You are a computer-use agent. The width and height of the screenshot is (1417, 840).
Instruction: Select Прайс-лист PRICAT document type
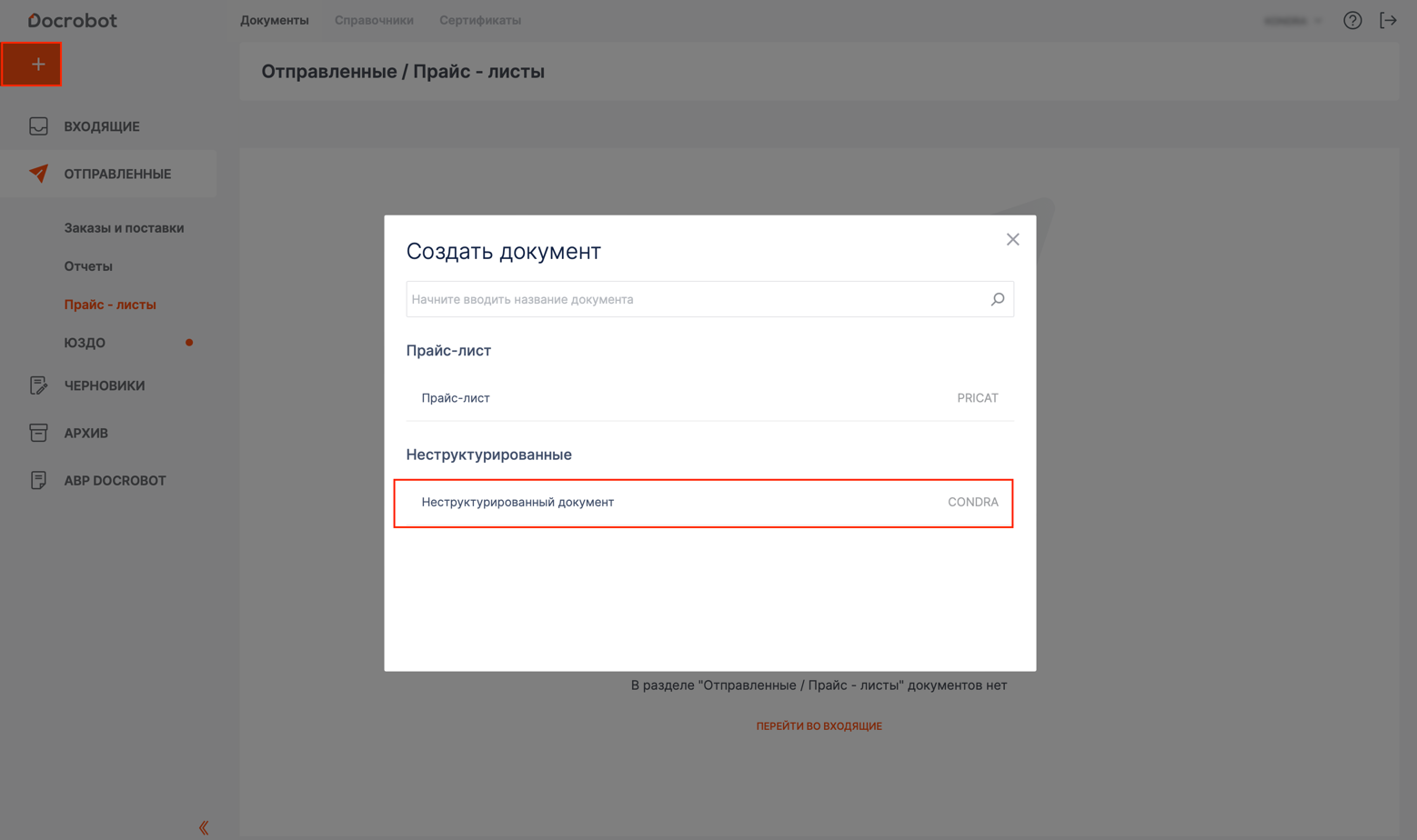709,398
